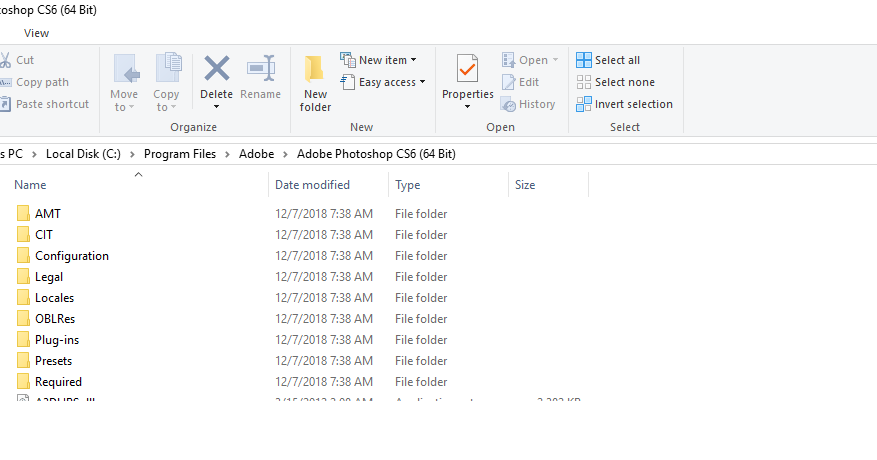The width and height of the screenshot is (877, 460).
Task: Click History in the ribbon
Action: pos(528,104)
